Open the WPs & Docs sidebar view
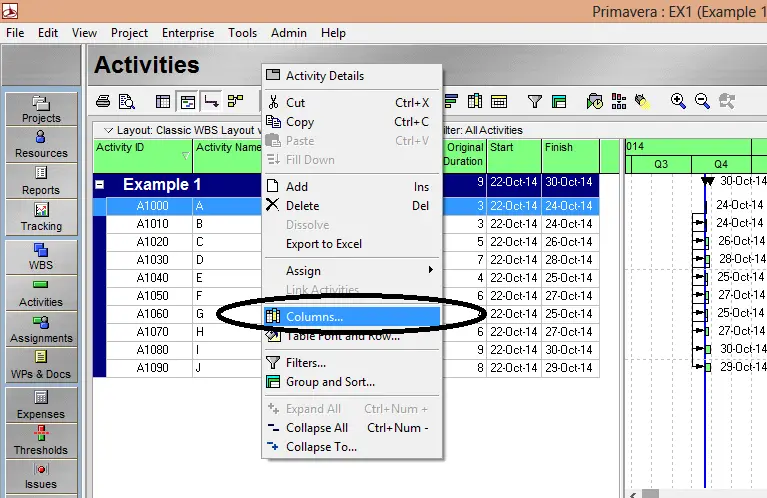 point(41,365)
